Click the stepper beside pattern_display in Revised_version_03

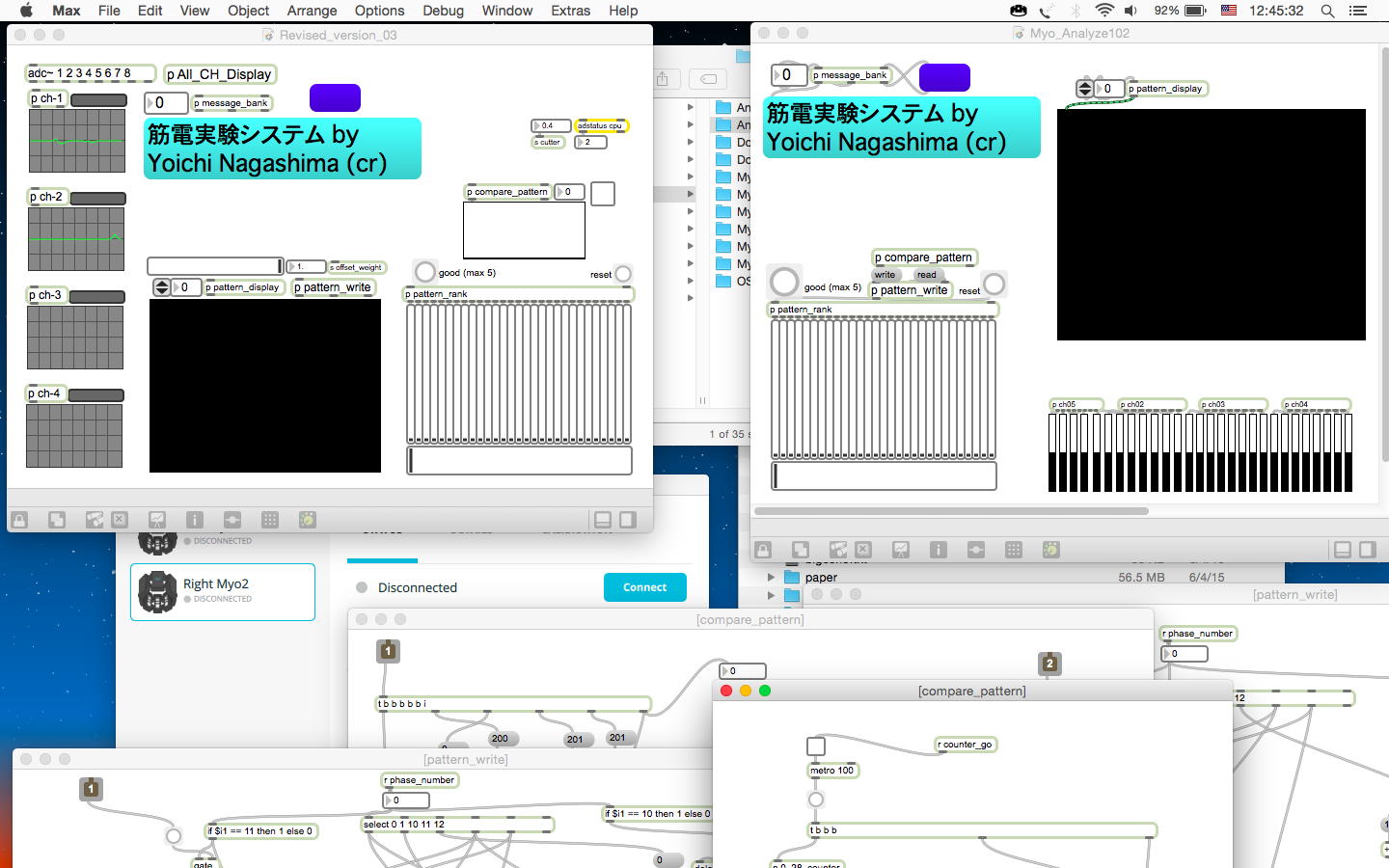pyautogui.click(x=161, y=287)
